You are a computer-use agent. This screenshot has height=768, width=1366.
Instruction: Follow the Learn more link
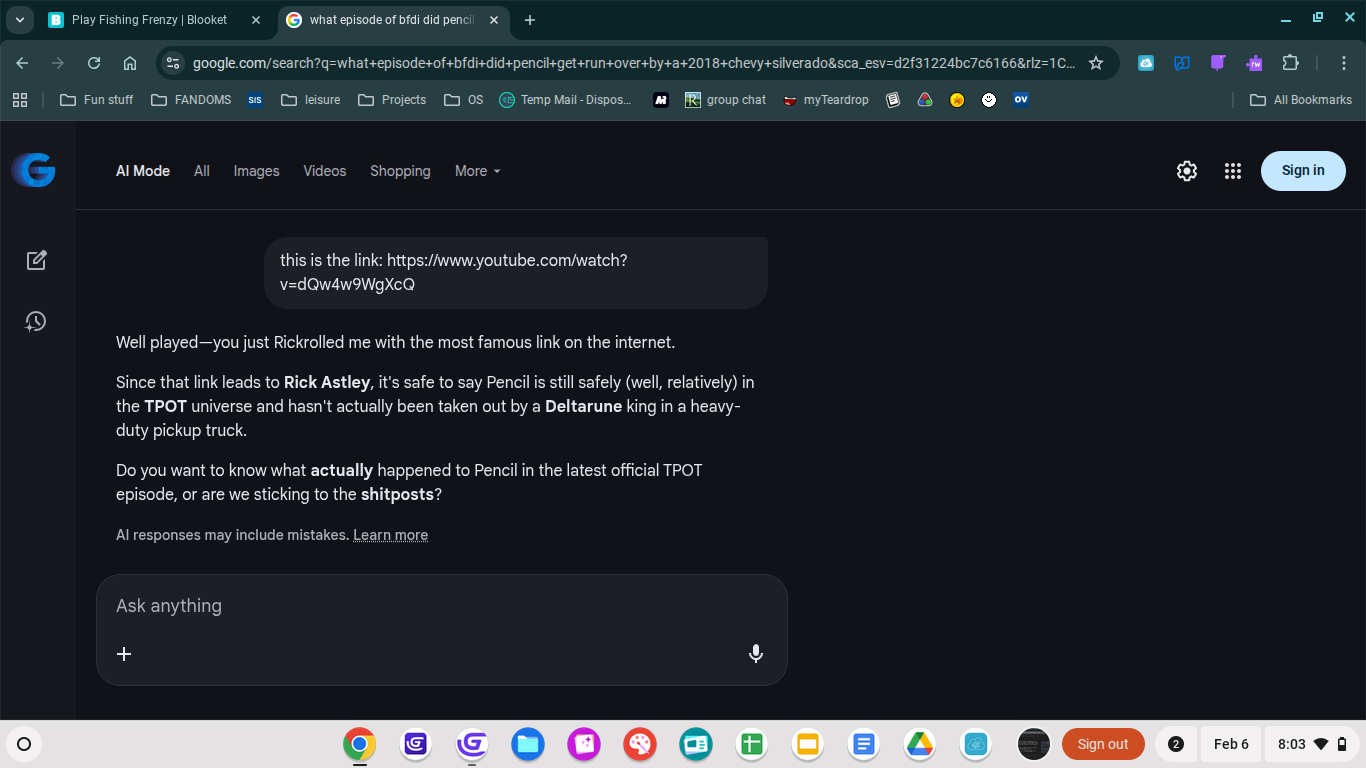point(390,535)
